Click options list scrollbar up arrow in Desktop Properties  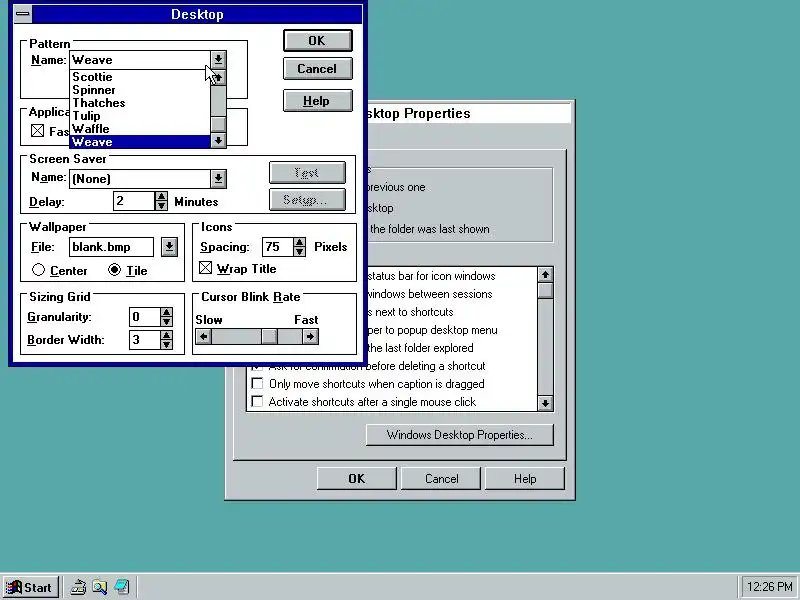[545, 275]
